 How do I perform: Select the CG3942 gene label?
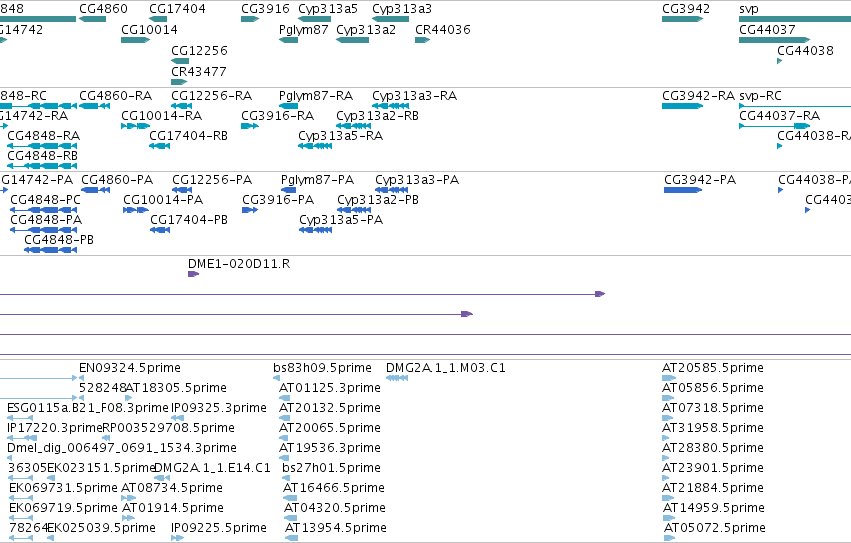click(686, 9)
